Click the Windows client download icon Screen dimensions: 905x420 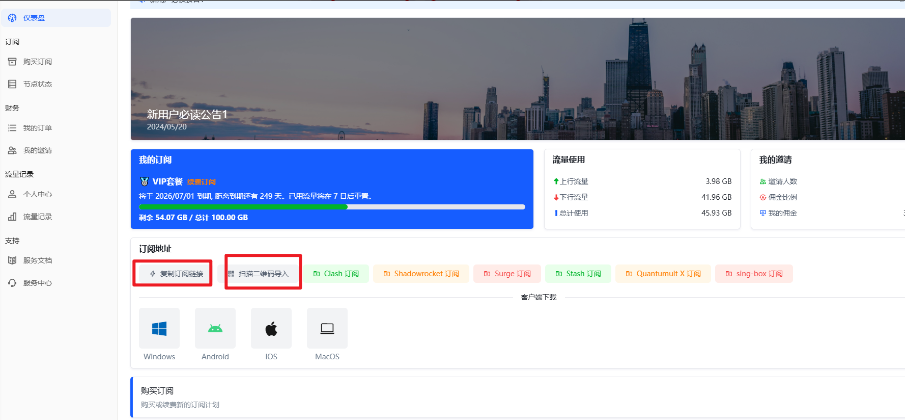159,328
